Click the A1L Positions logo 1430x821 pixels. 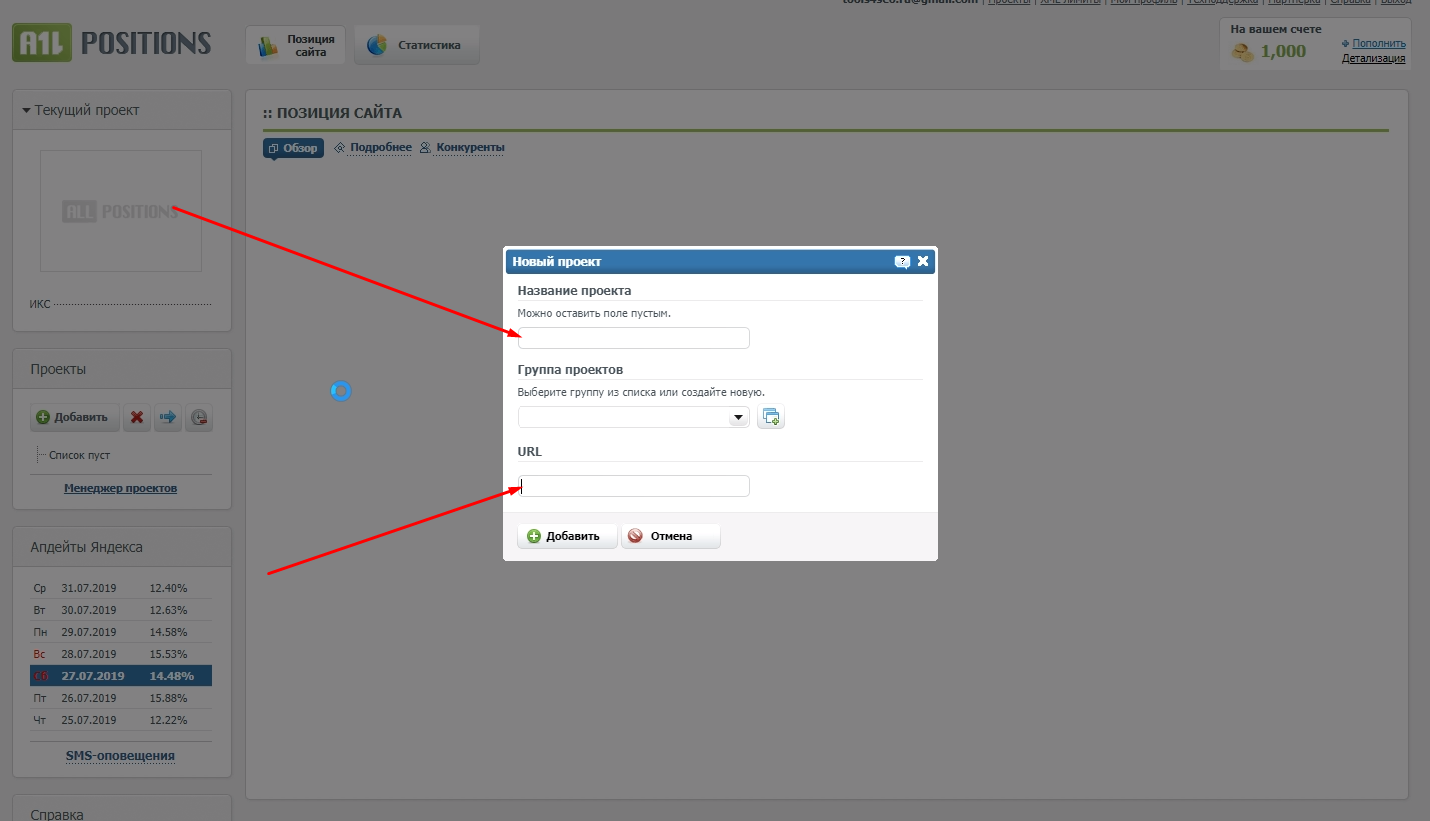coord(112,43)
